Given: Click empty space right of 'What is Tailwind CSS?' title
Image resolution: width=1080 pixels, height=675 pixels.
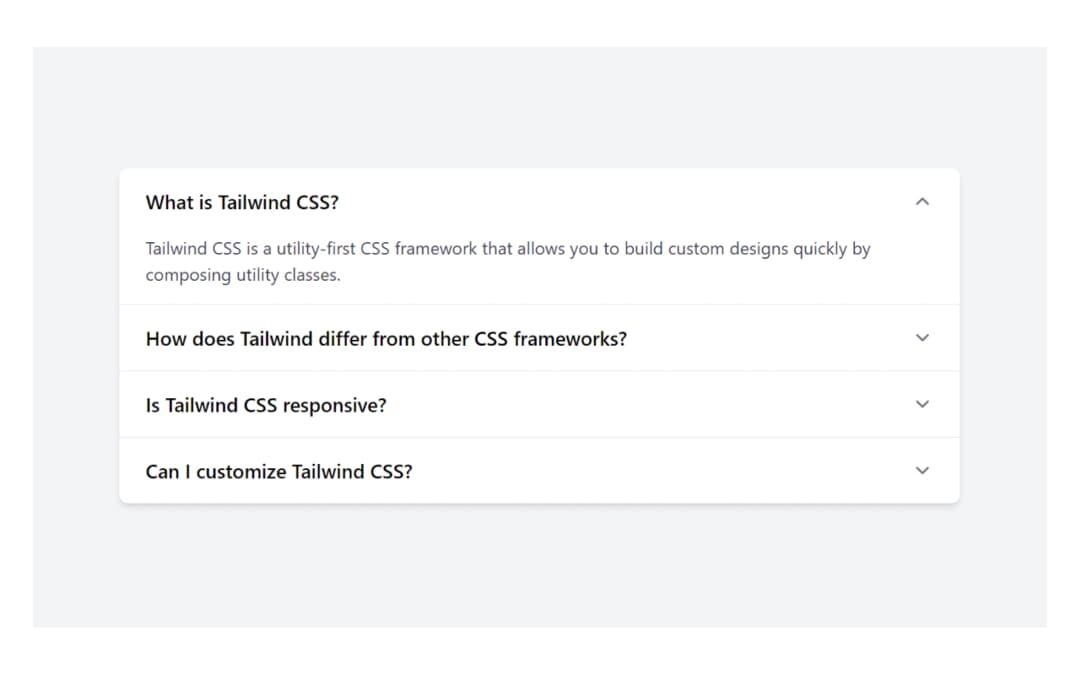Looking at the screenshot, I should point(620,202).
